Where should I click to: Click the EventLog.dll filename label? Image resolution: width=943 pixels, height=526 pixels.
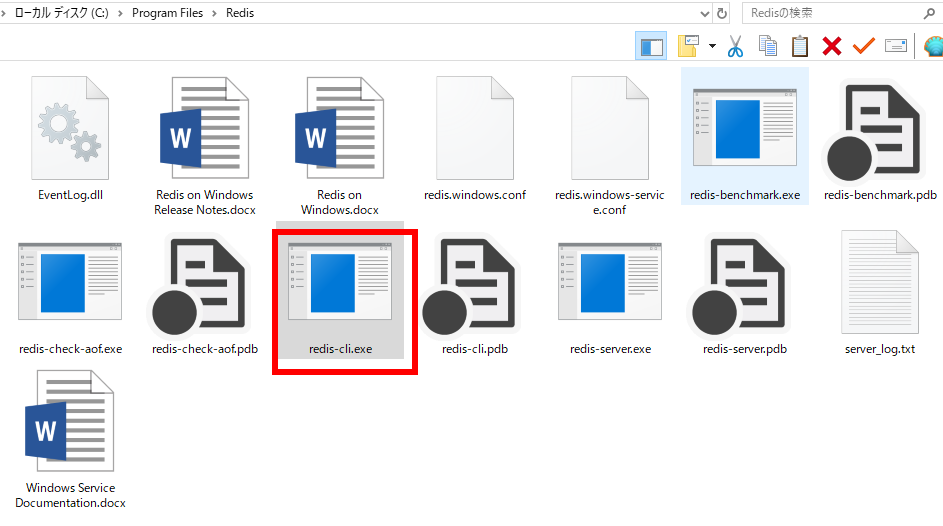(70, 195)
